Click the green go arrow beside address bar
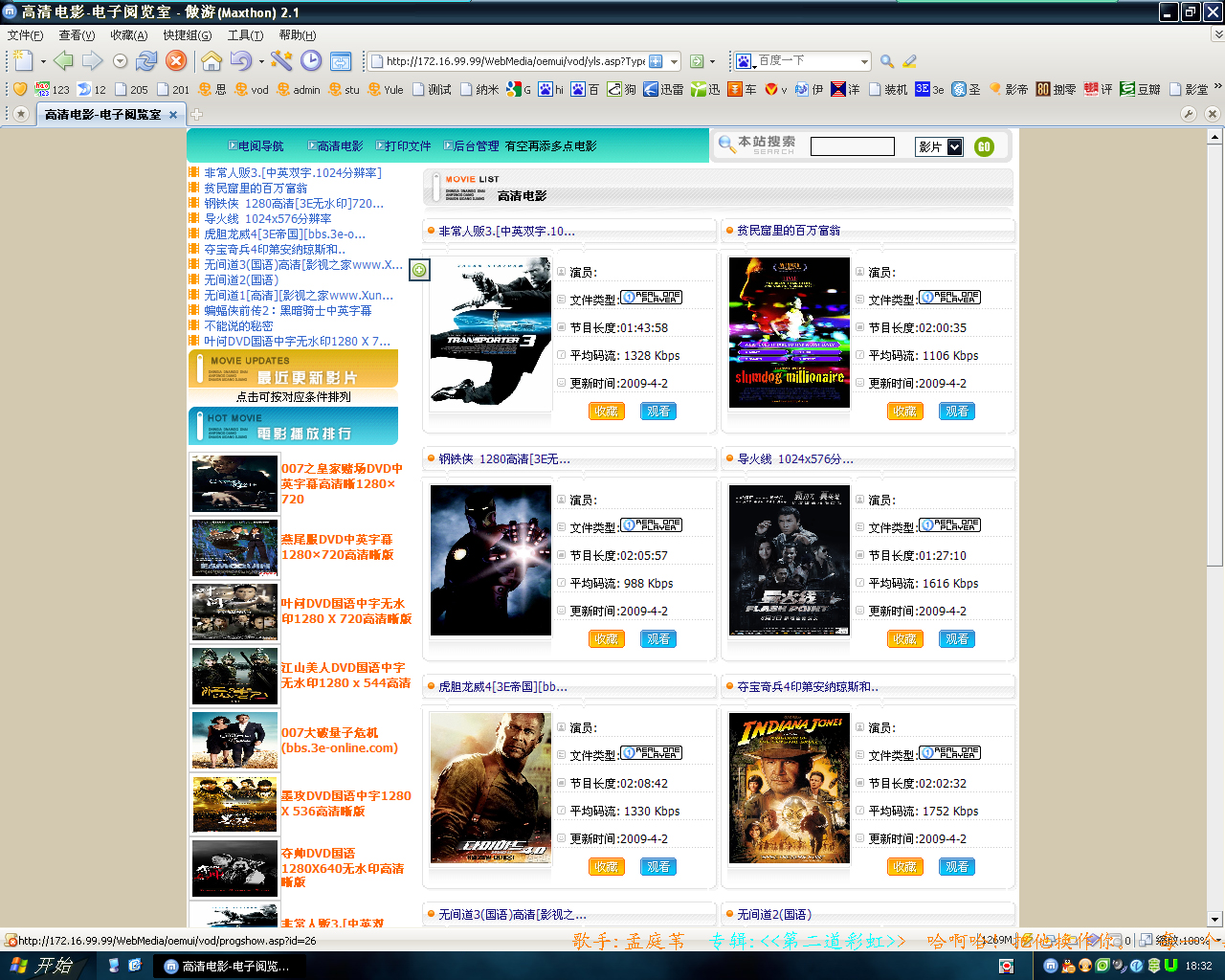The width and height of the screenshot is (1225, 980). (697, 61)
